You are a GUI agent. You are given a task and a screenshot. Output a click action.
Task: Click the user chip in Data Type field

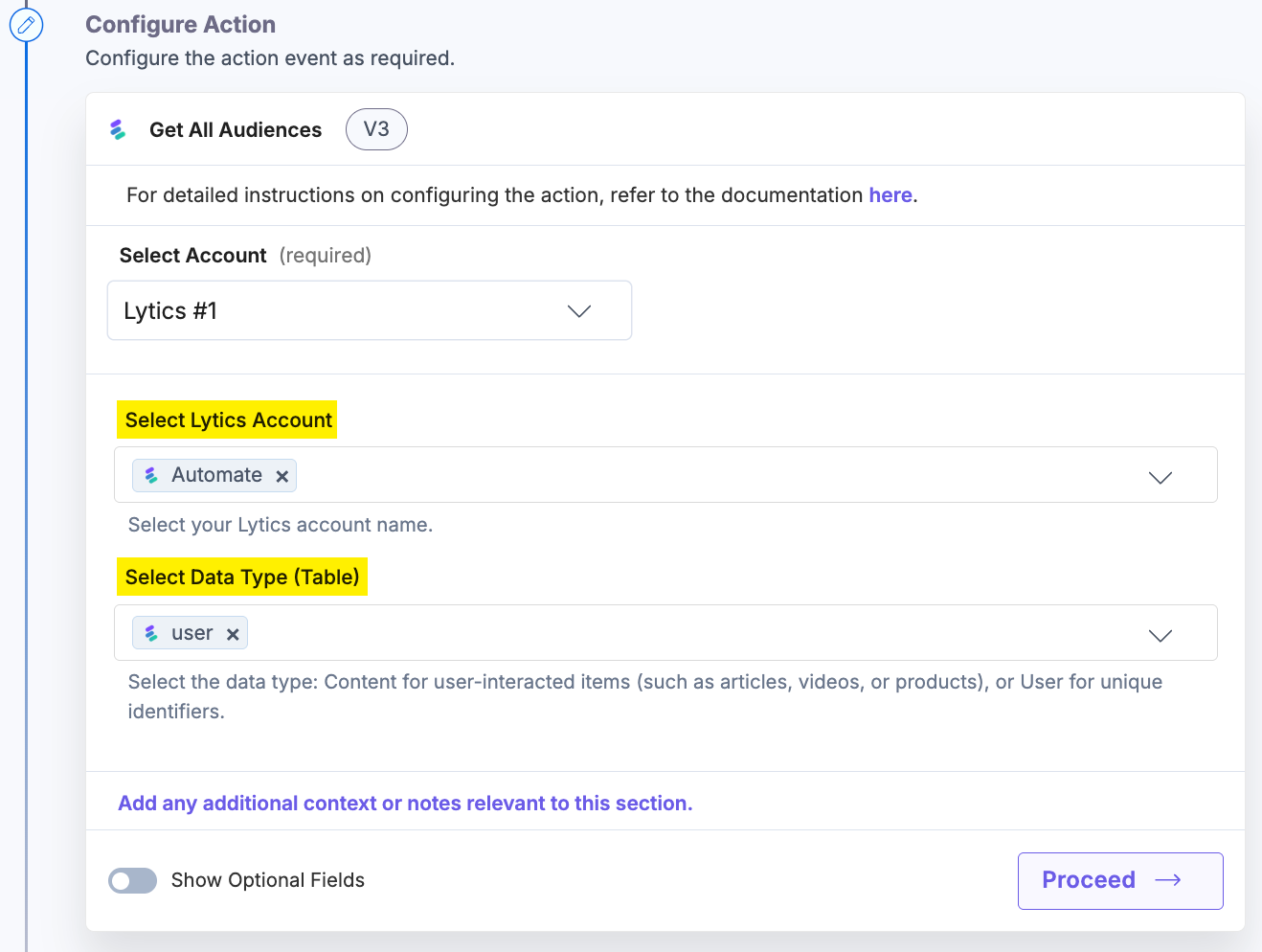pos(190,633)
